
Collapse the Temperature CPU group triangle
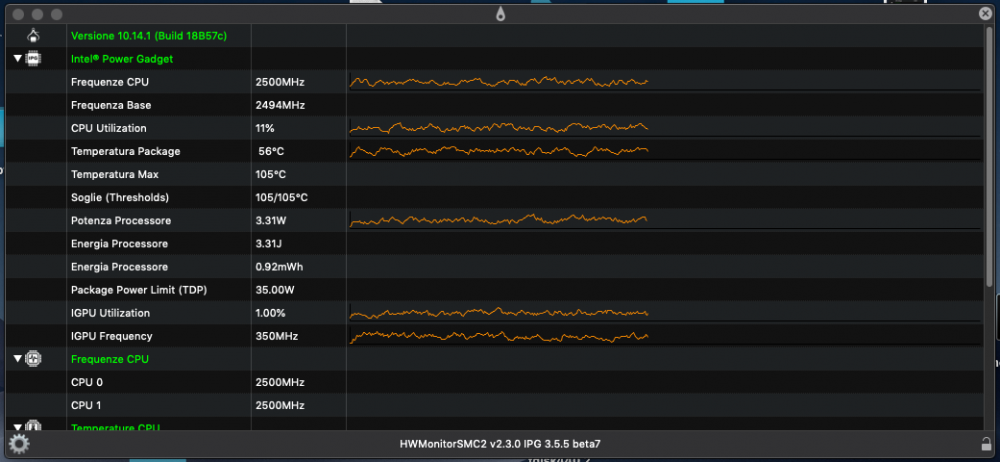17,427
